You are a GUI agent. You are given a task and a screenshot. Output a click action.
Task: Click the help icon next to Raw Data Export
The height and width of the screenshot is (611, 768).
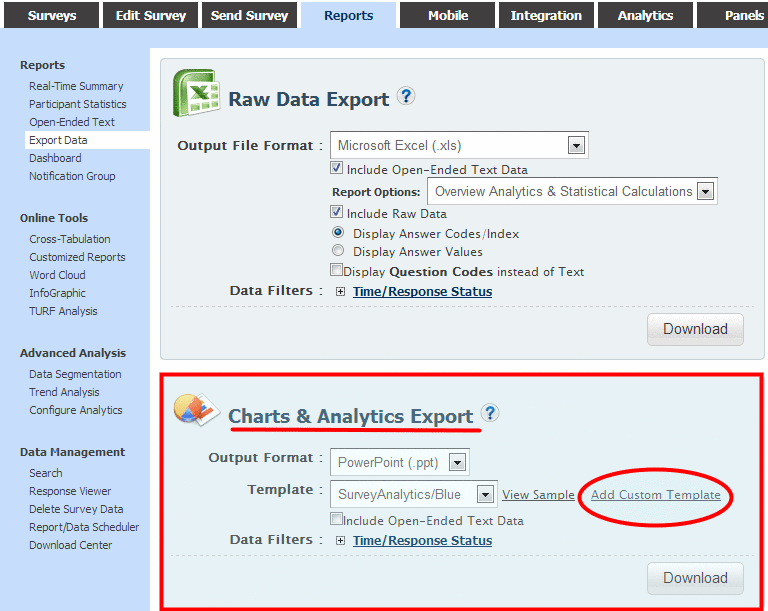[405, 97]
